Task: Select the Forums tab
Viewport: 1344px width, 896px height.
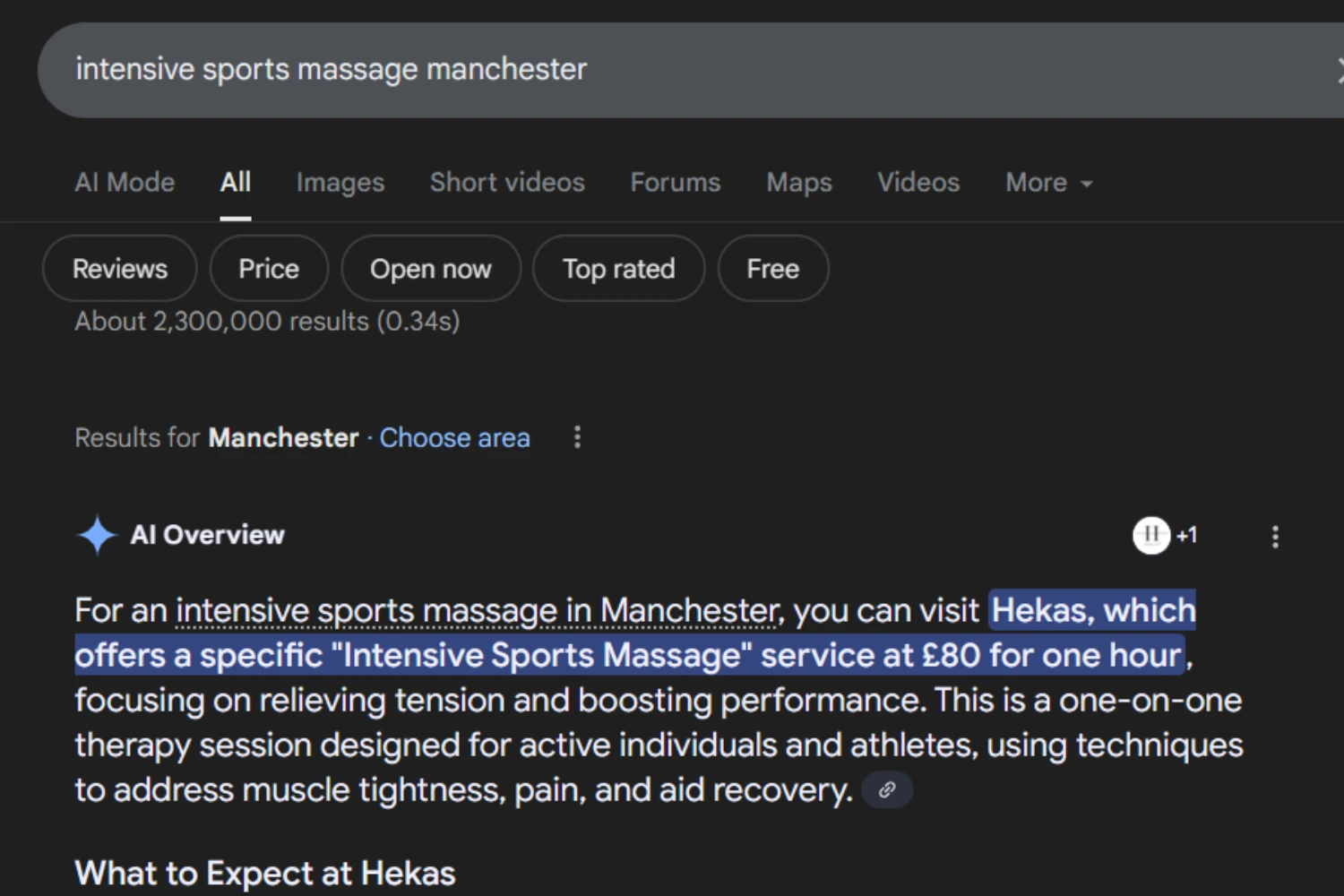Action: tap(676, 183)
